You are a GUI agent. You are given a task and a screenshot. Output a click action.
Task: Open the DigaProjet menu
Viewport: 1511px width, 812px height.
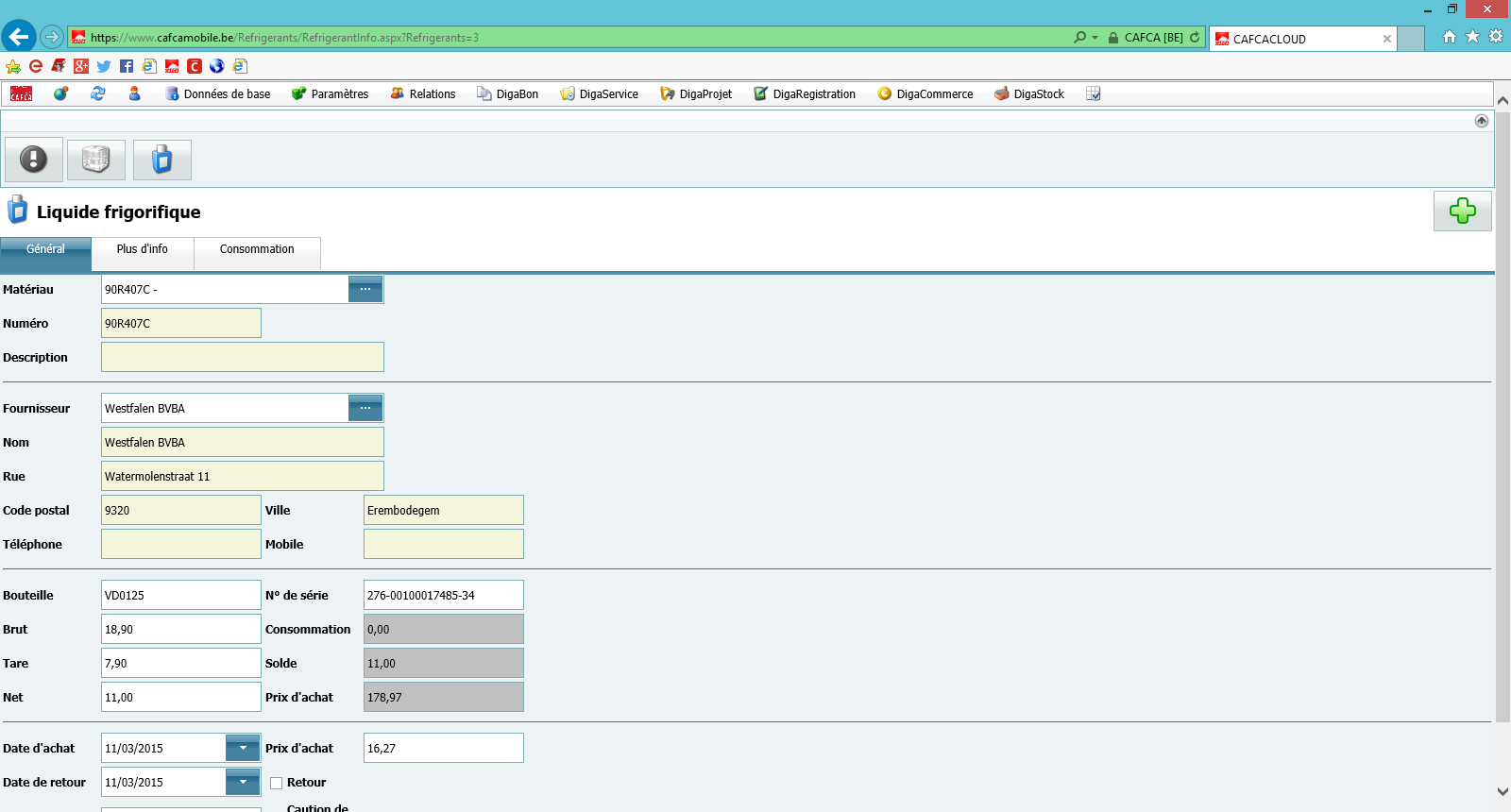pyautogui.click(x=696, y=93)
